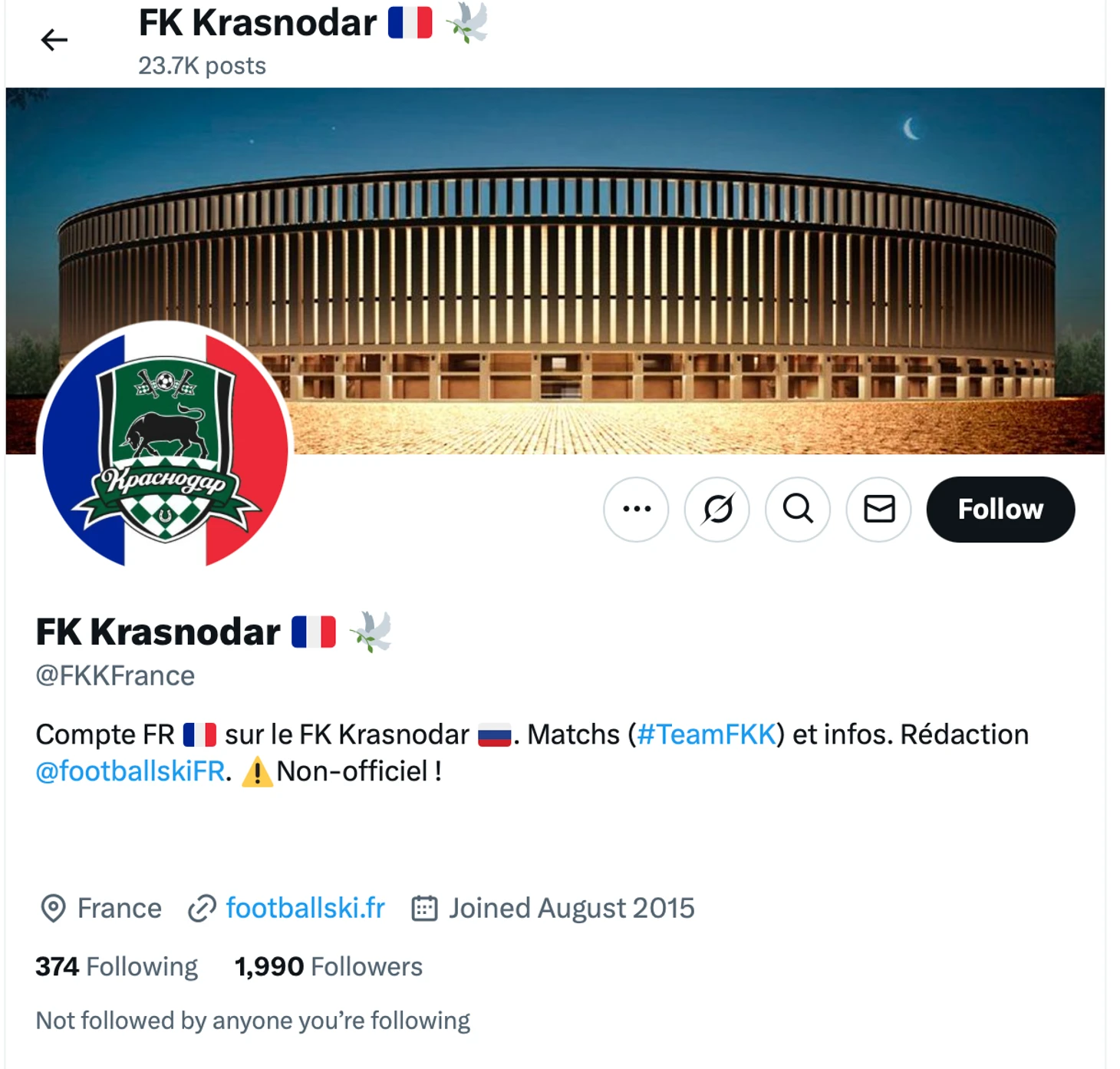This screenshot has height=1069, width=1120.
Task: View the 1,990 Followers list
Action: 328,966
